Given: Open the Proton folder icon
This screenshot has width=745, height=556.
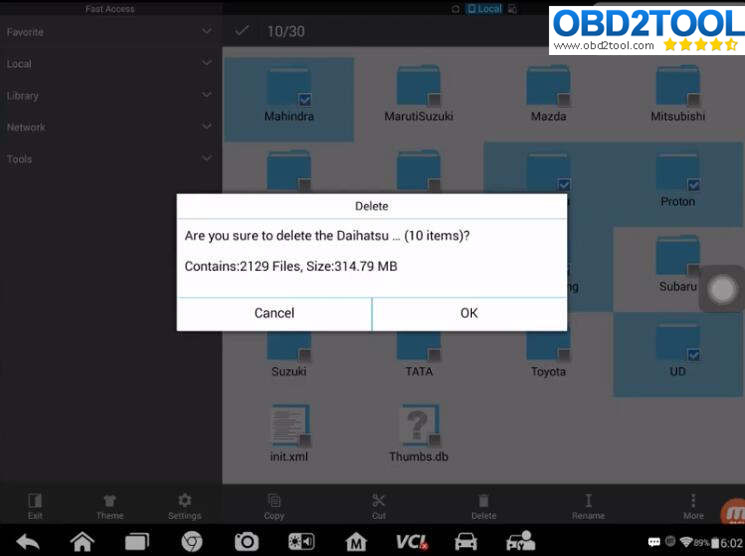Looking at the screenshot, I should [678, 172].
